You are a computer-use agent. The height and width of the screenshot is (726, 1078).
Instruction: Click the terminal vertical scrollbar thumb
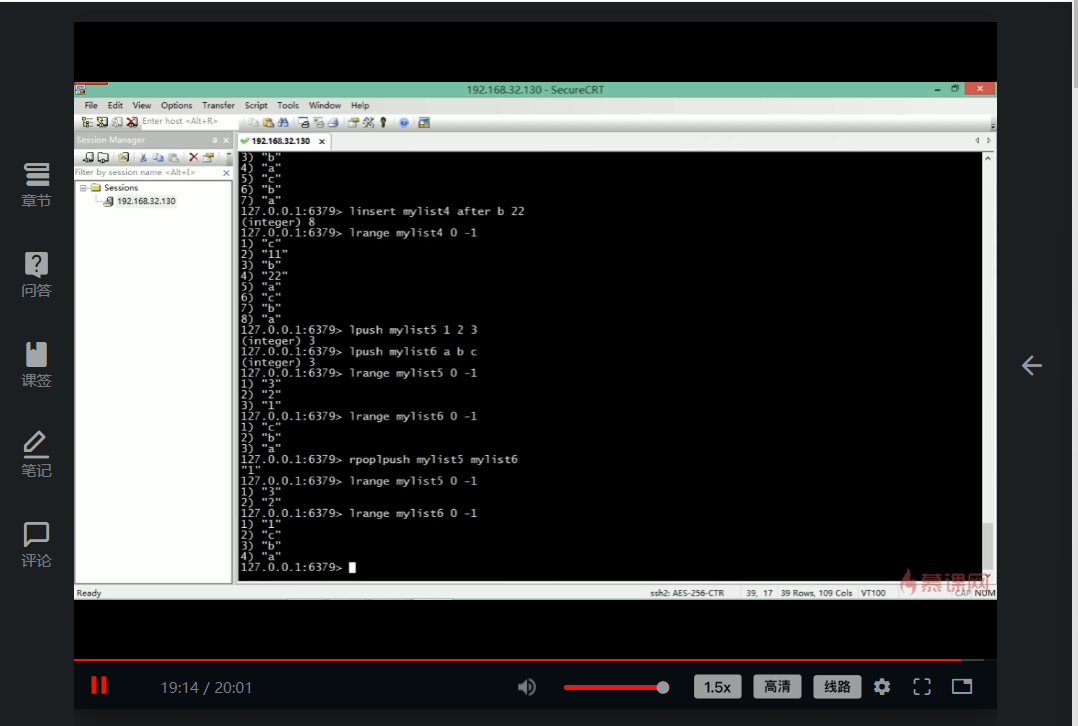pyautogui.click(x=987, y=546)
